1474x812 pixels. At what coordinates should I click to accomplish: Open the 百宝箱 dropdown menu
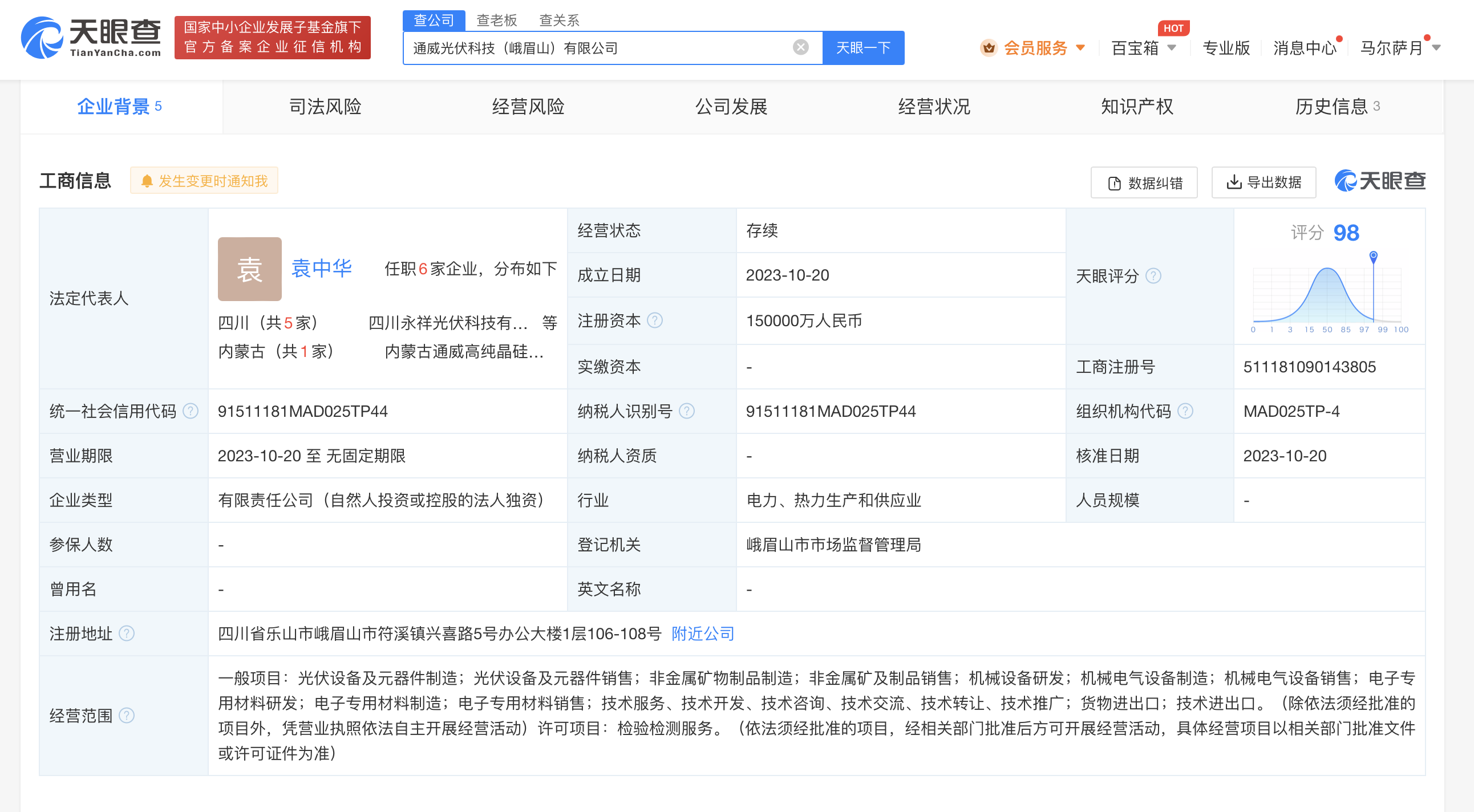point(1172,48)
